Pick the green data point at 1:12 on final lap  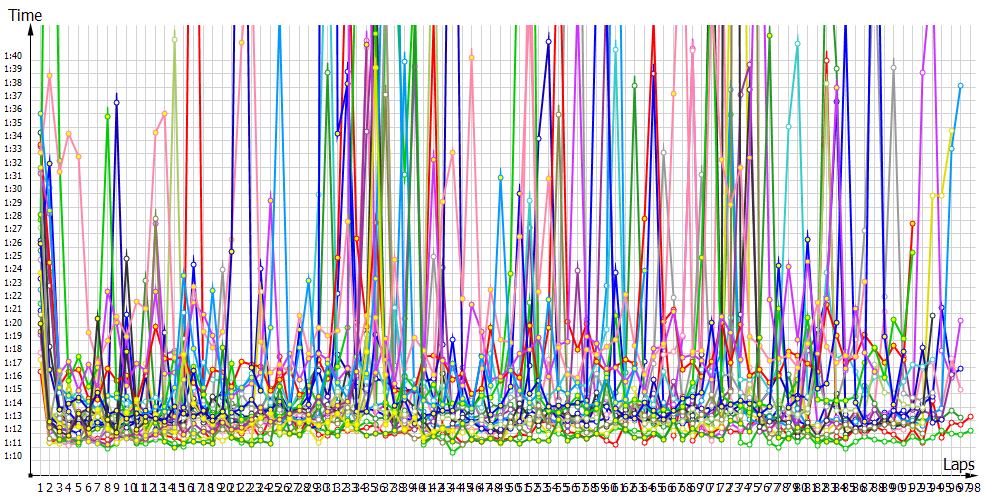point(970,431)
